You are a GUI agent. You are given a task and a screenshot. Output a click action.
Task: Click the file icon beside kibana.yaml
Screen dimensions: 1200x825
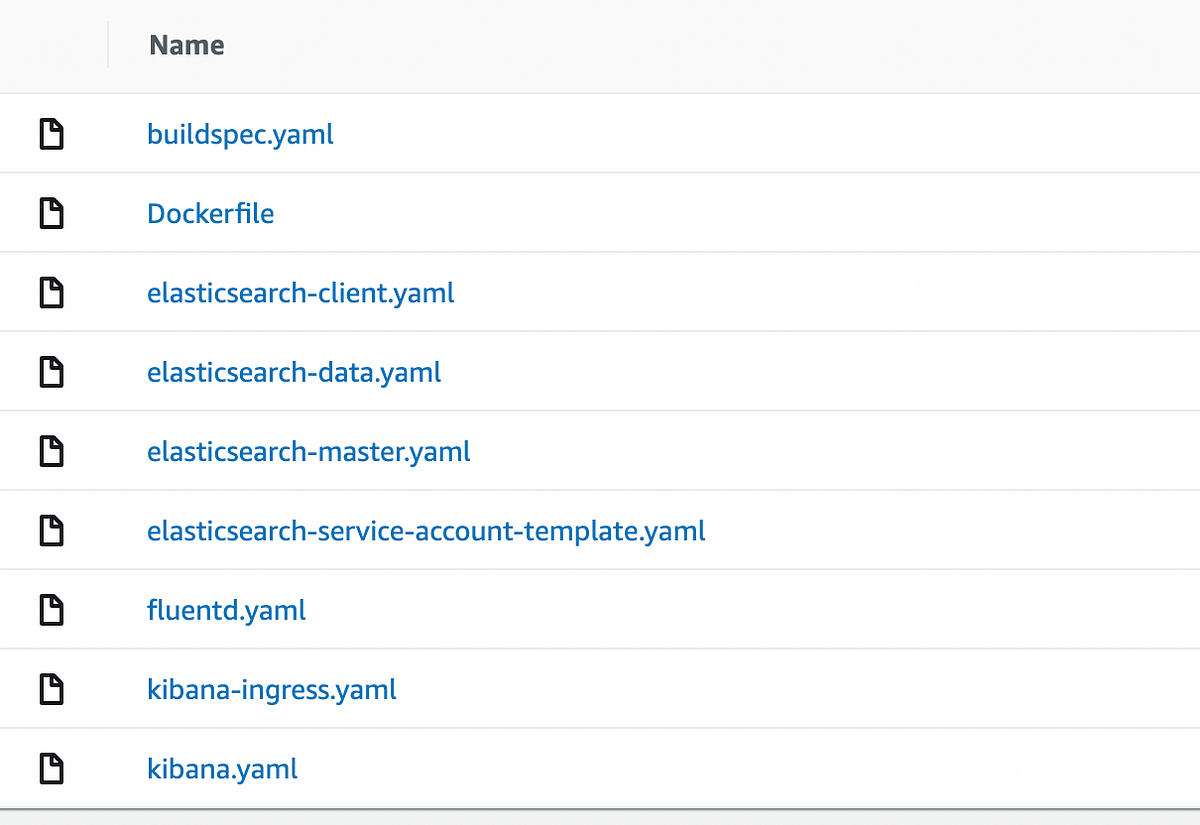click(x=51, y=768)
